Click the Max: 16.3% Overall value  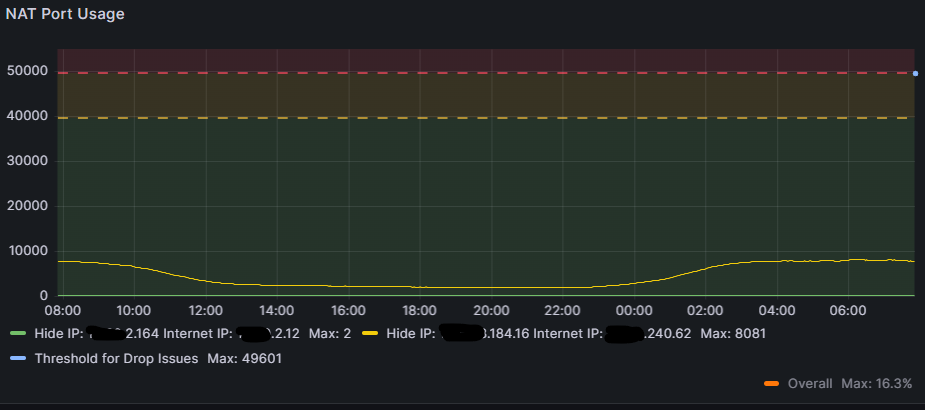(877, 384)
